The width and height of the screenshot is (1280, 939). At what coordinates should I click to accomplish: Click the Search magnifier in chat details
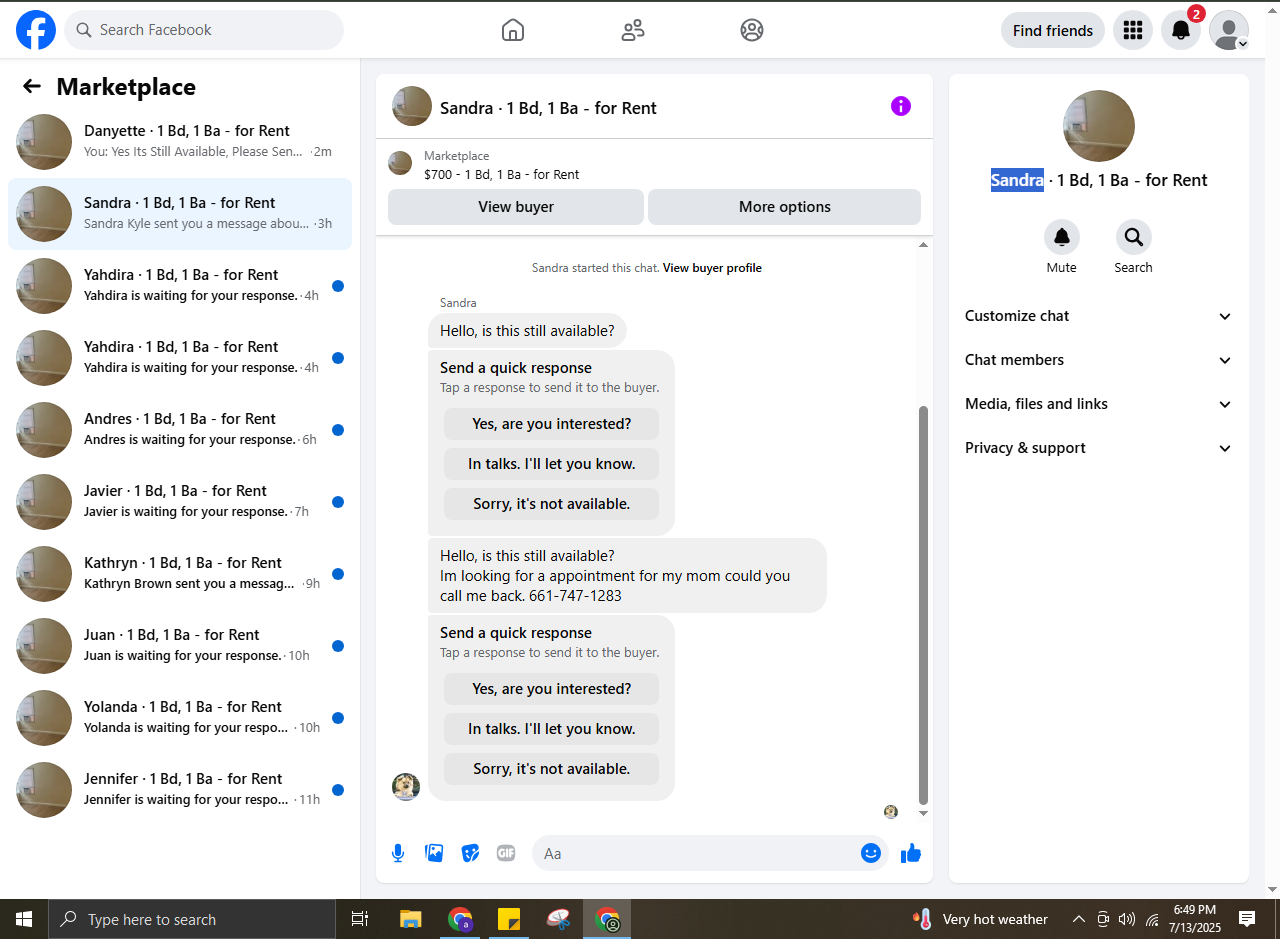click(x=1134, y=237)
